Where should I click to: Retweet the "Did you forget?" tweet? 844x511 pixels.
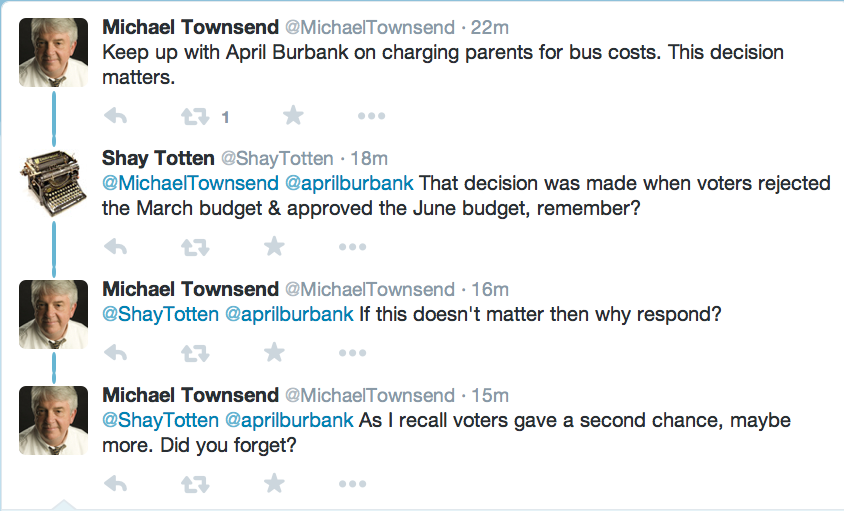195,484
